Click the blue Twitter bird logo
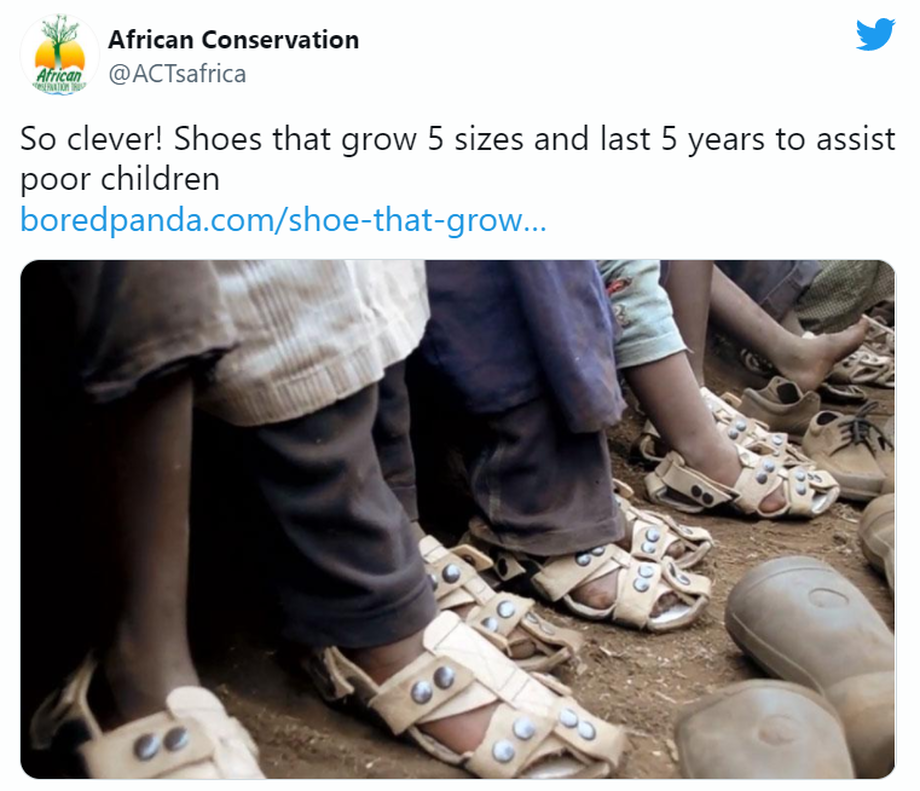Viewport: 920px width, 791px height. tap(875, 35)
